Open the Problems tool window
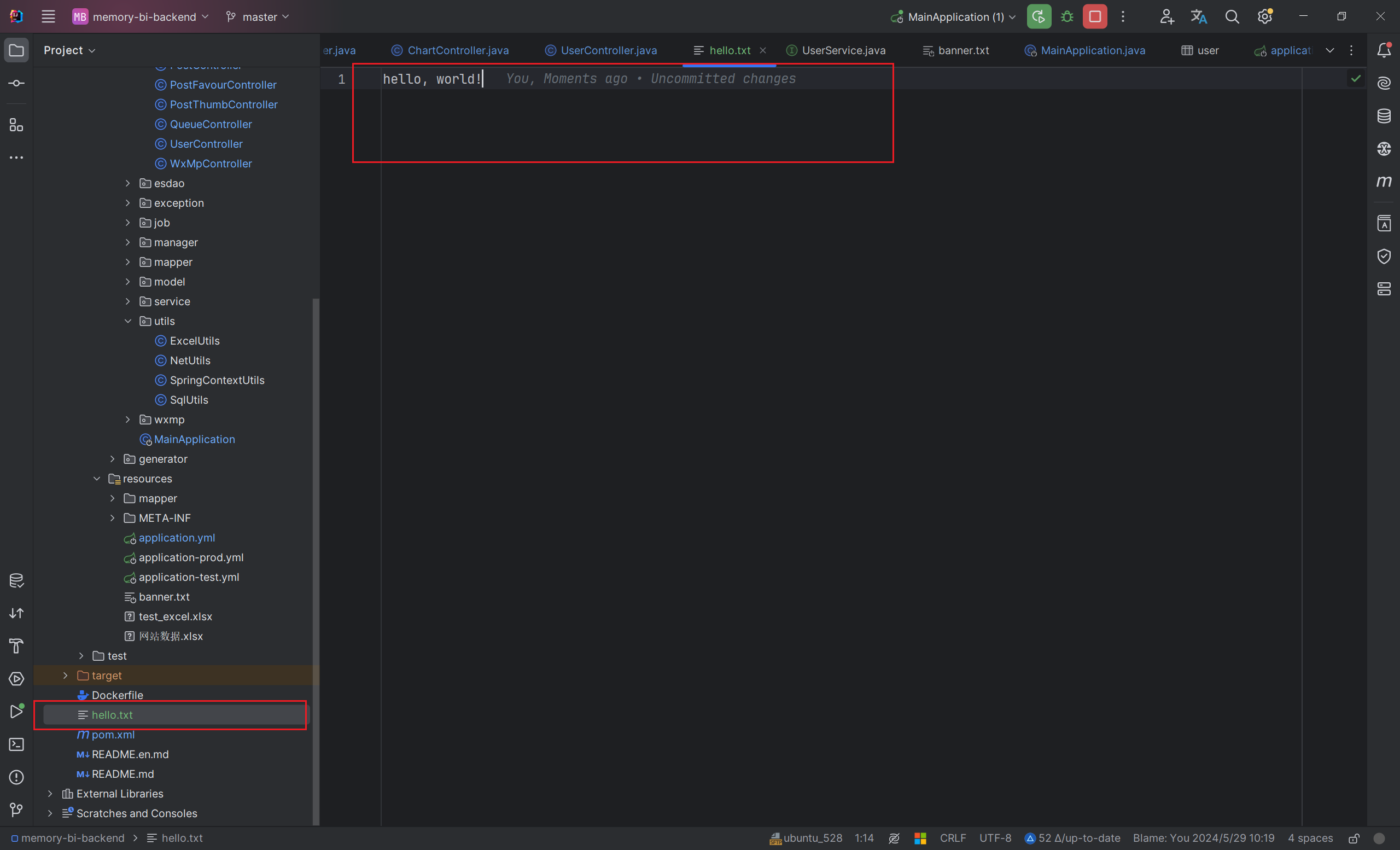1400x850 pixels. tap(16, 777)
